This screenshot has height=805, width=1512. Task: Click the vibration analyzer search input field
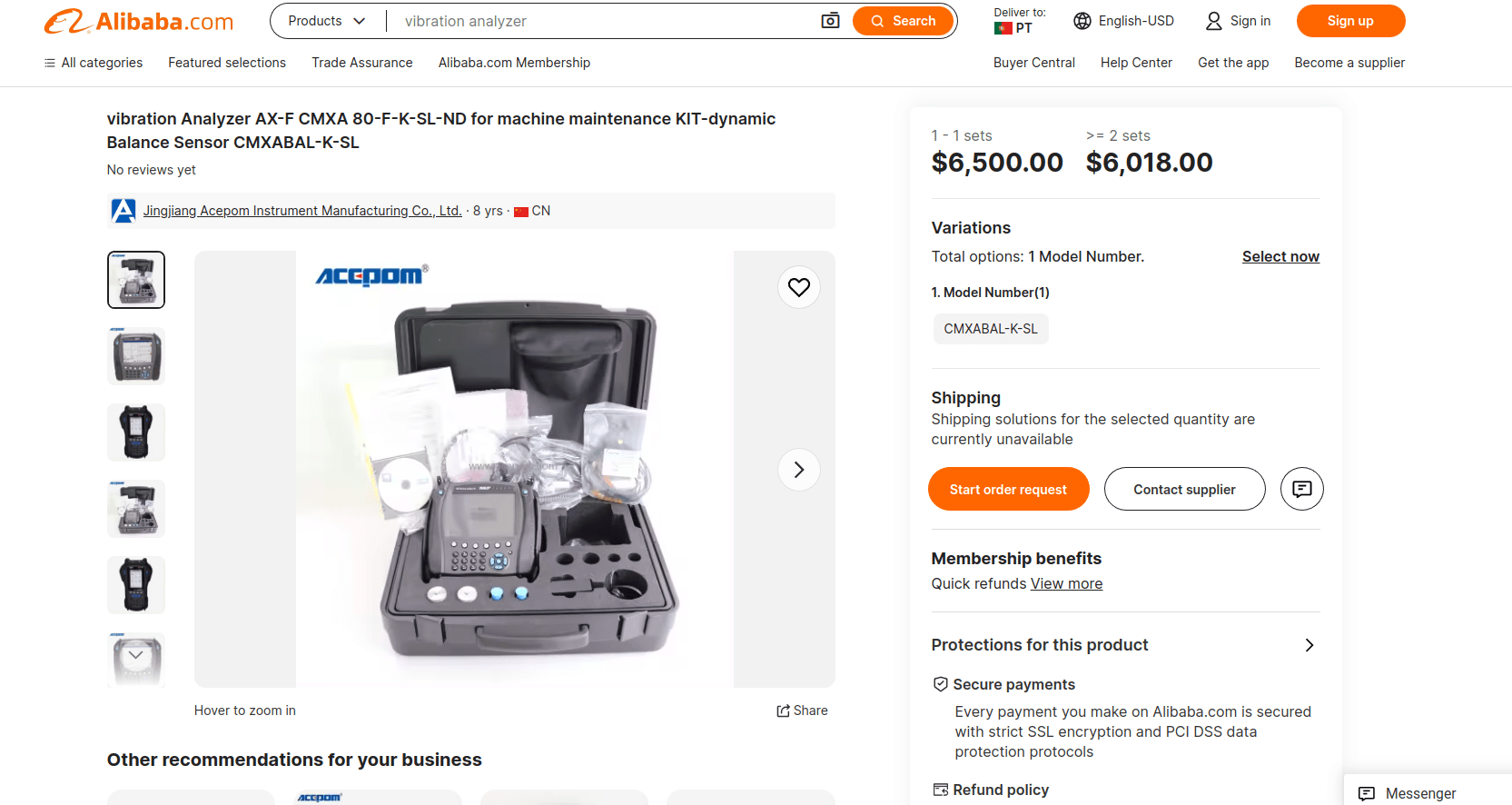tap(599, 20)
